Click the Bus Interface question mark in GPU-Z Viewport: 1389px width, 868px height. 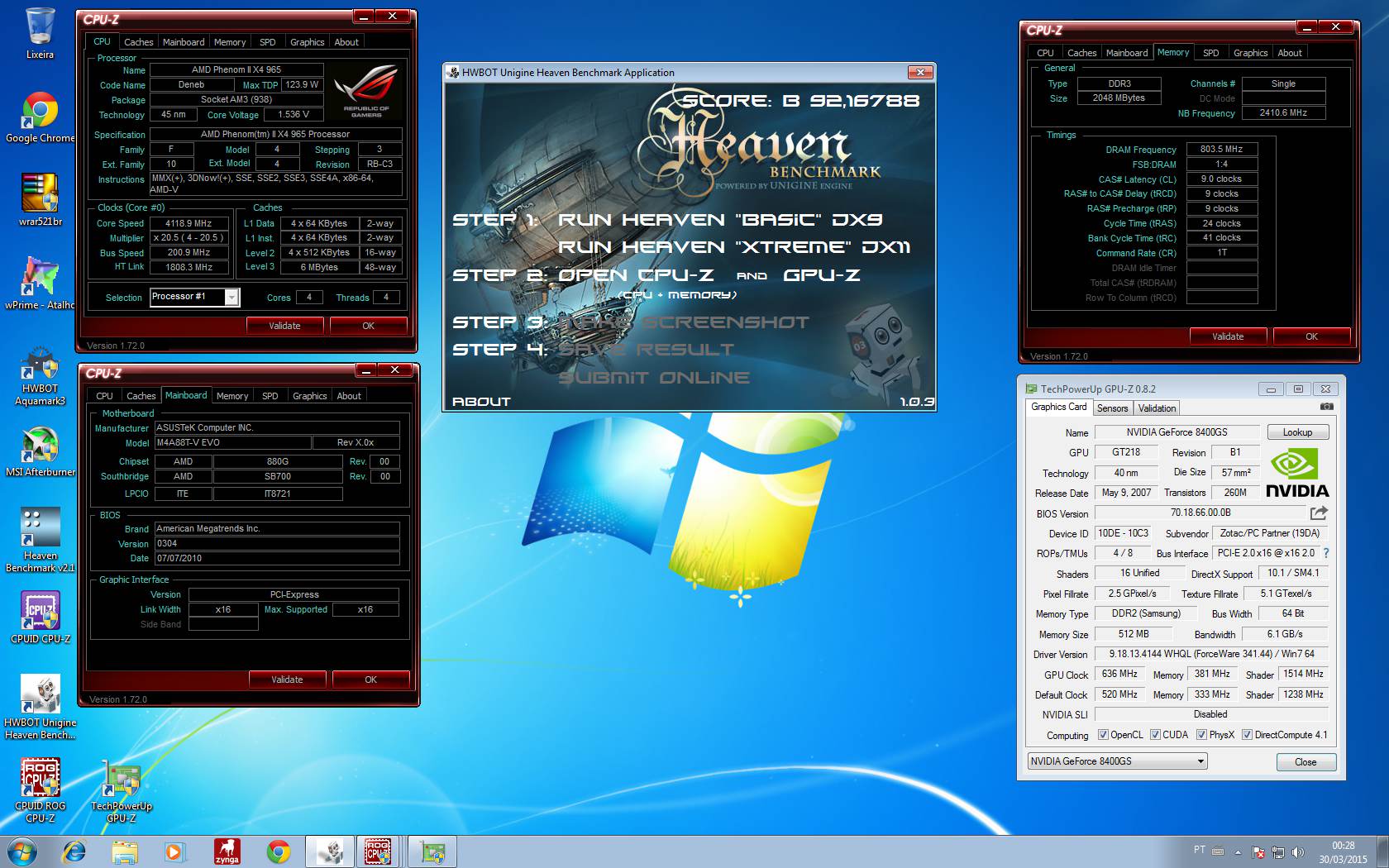(1326, 553)
